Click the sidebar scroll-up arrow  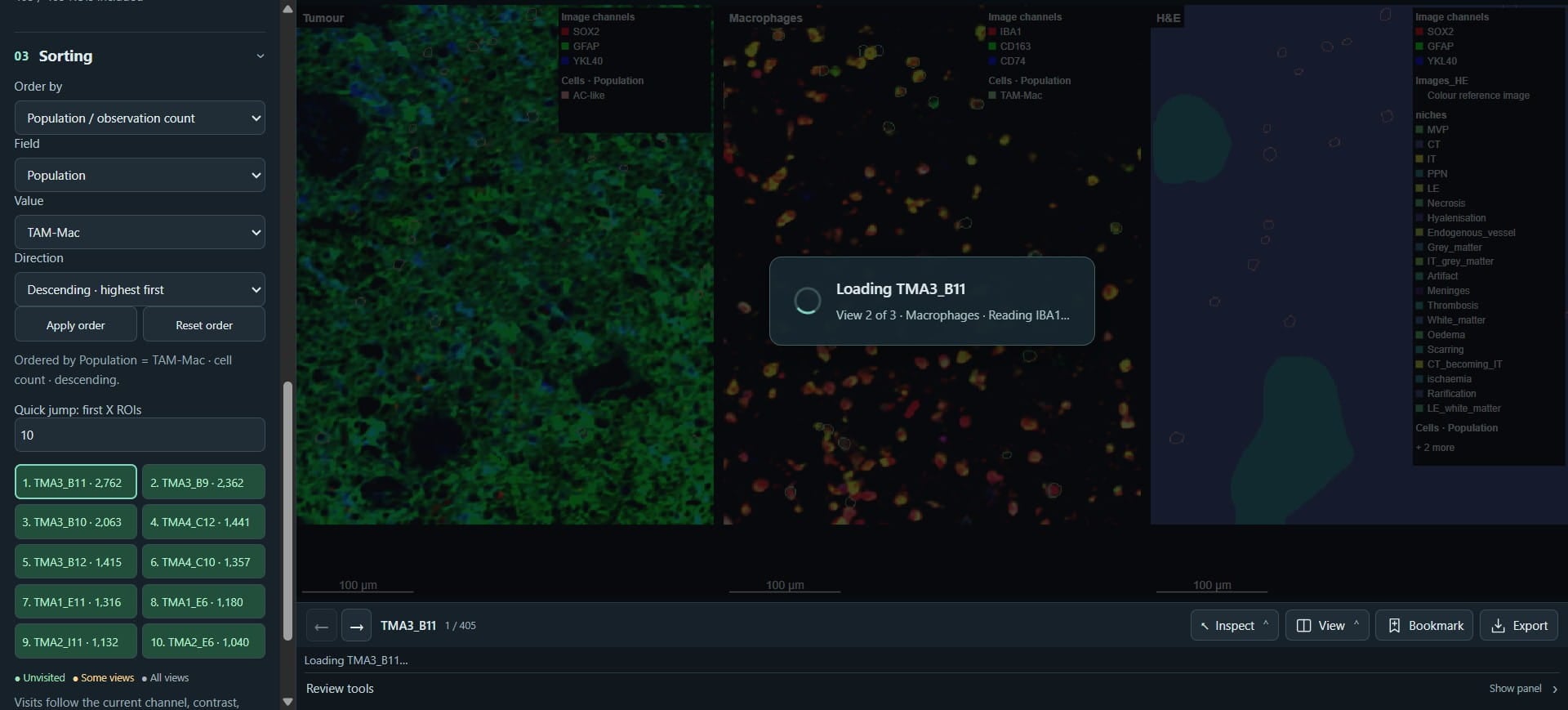pos(287,9)
